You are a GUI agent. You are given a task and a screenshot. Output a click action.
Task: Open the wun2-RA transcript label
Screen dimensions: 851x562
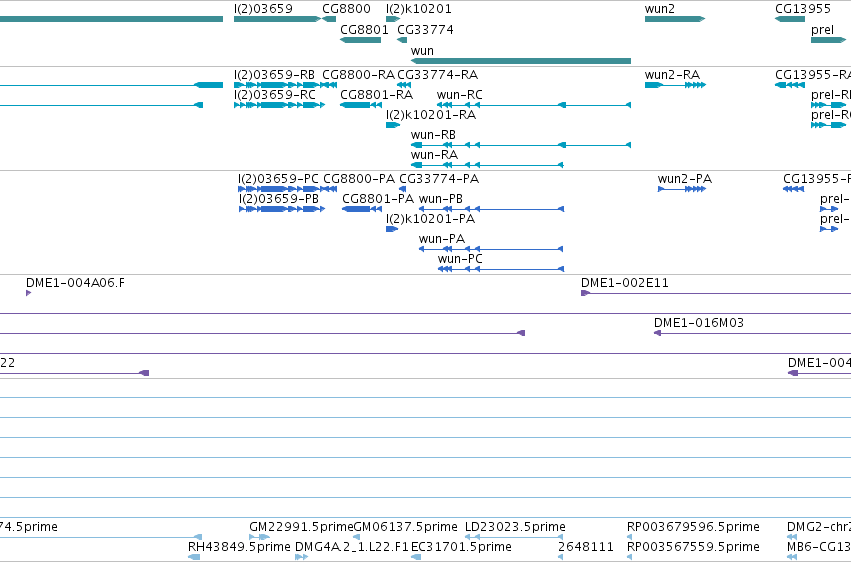[672, 75]
